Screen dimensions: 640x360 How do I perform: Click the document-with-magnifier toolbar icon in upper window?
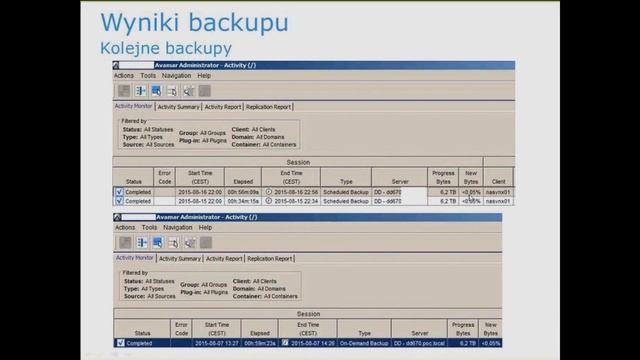[172, 91]
